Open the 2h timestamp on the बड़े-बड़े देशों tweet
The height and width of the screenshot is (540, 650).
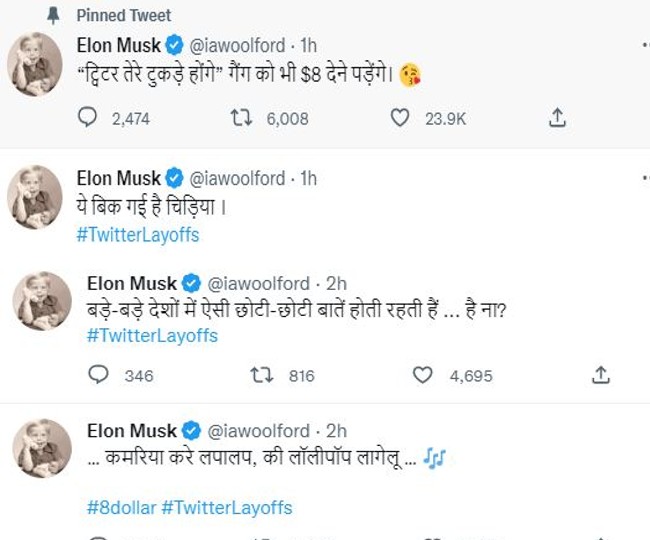(336, 283)
